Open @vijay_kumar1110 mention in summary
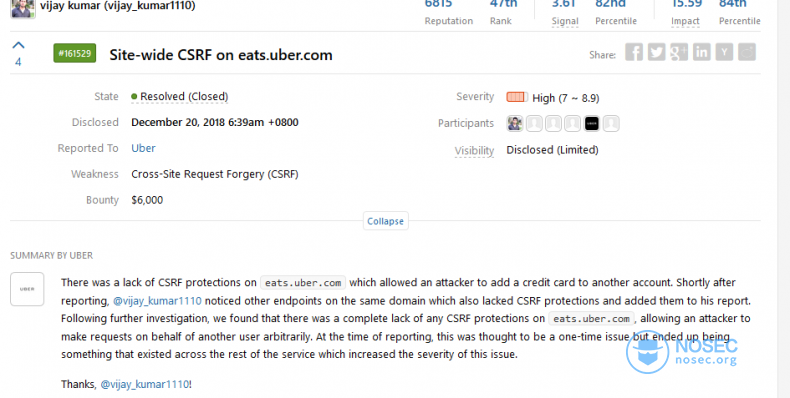The width and height of the screenshot is (790, 398). coord(157,301)
